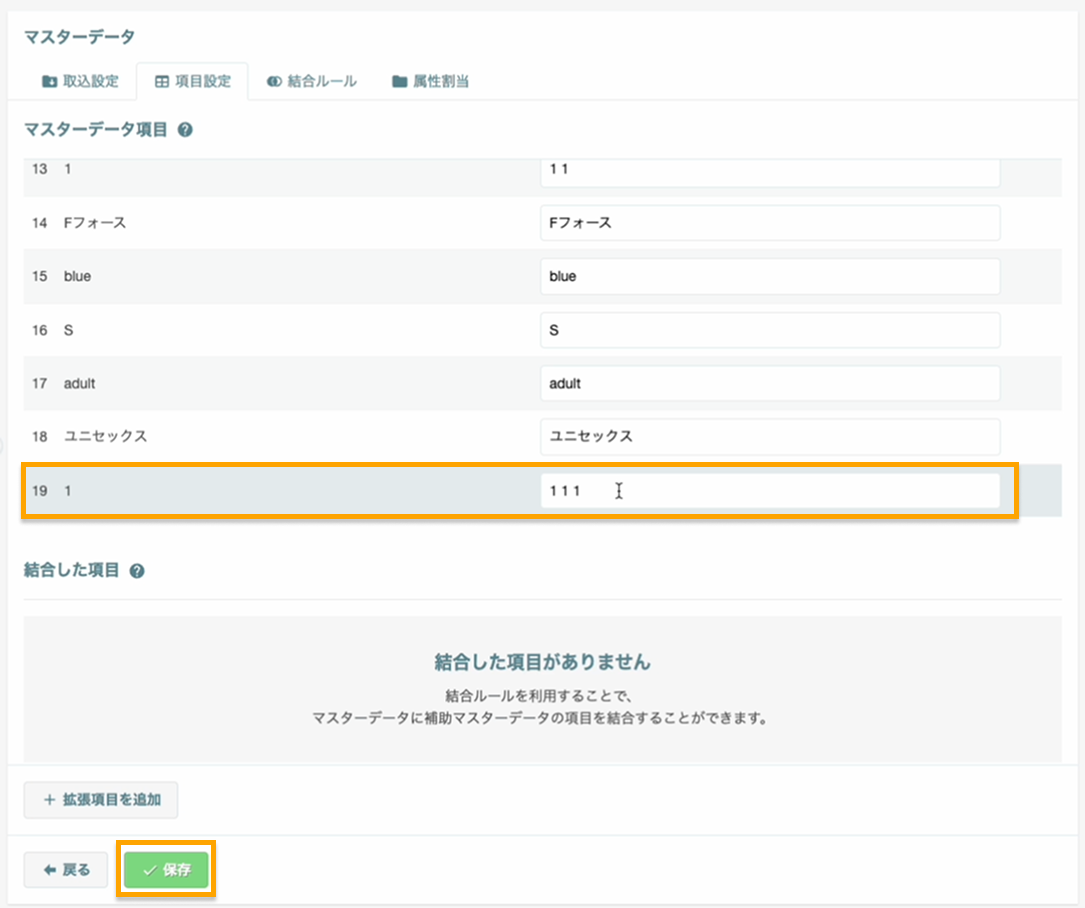Select row label Fフォース in row 14
Viewport: 1085px width, 908px height.
click(95, 223)
